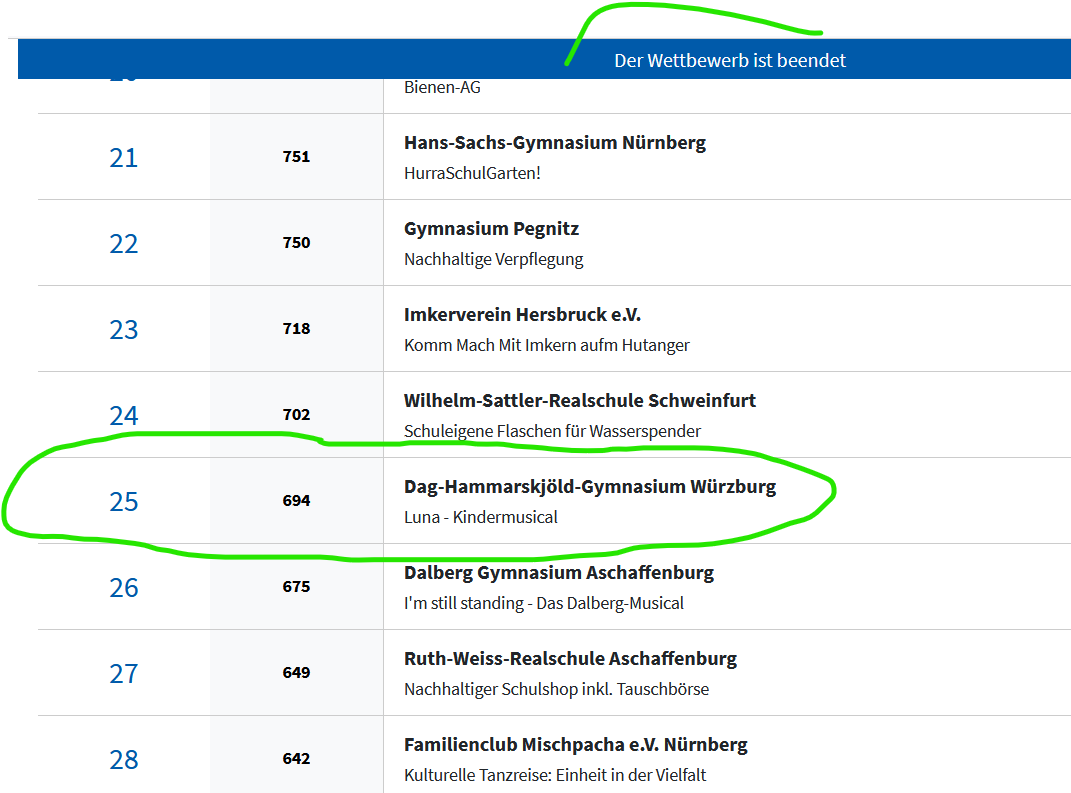
Task: Open 'Kulturelle Tanzreise: Einheit in der Vielfalt'
Action: 557,775
